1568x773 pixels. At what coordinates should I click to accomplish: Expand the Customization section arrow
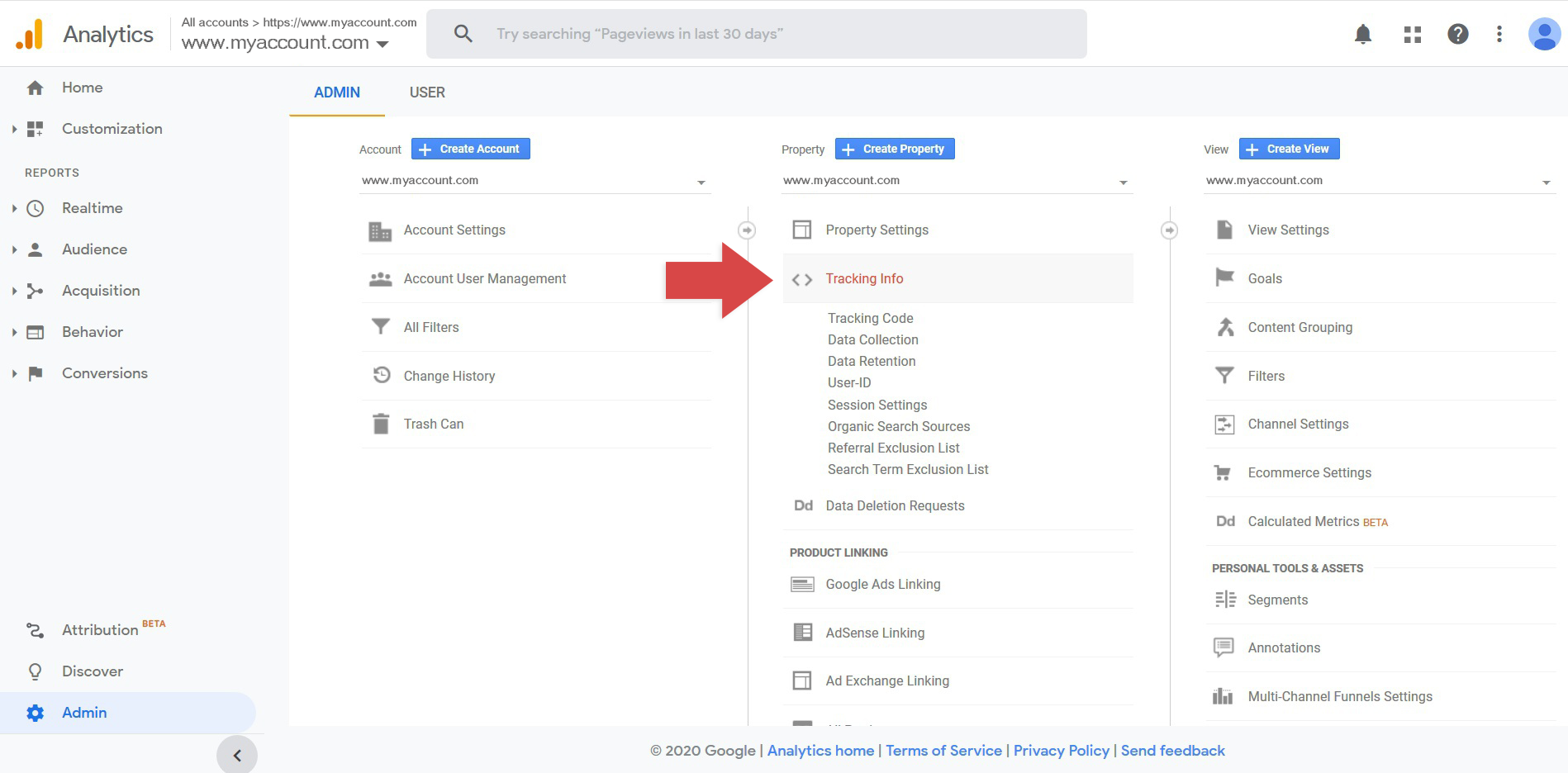tap(14, 129)
